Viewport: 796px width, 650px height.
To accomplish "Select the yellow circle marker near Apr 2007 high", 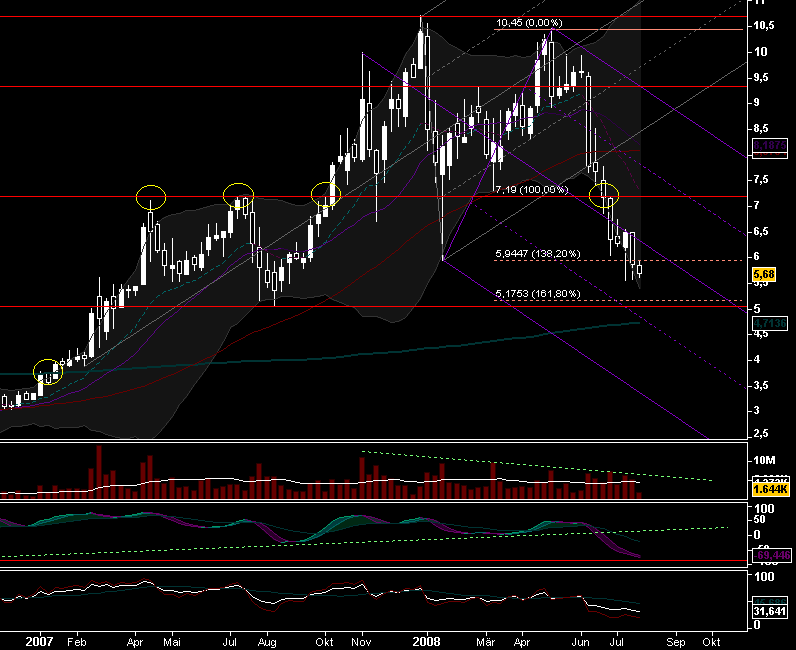I will [x=151, y=198].
